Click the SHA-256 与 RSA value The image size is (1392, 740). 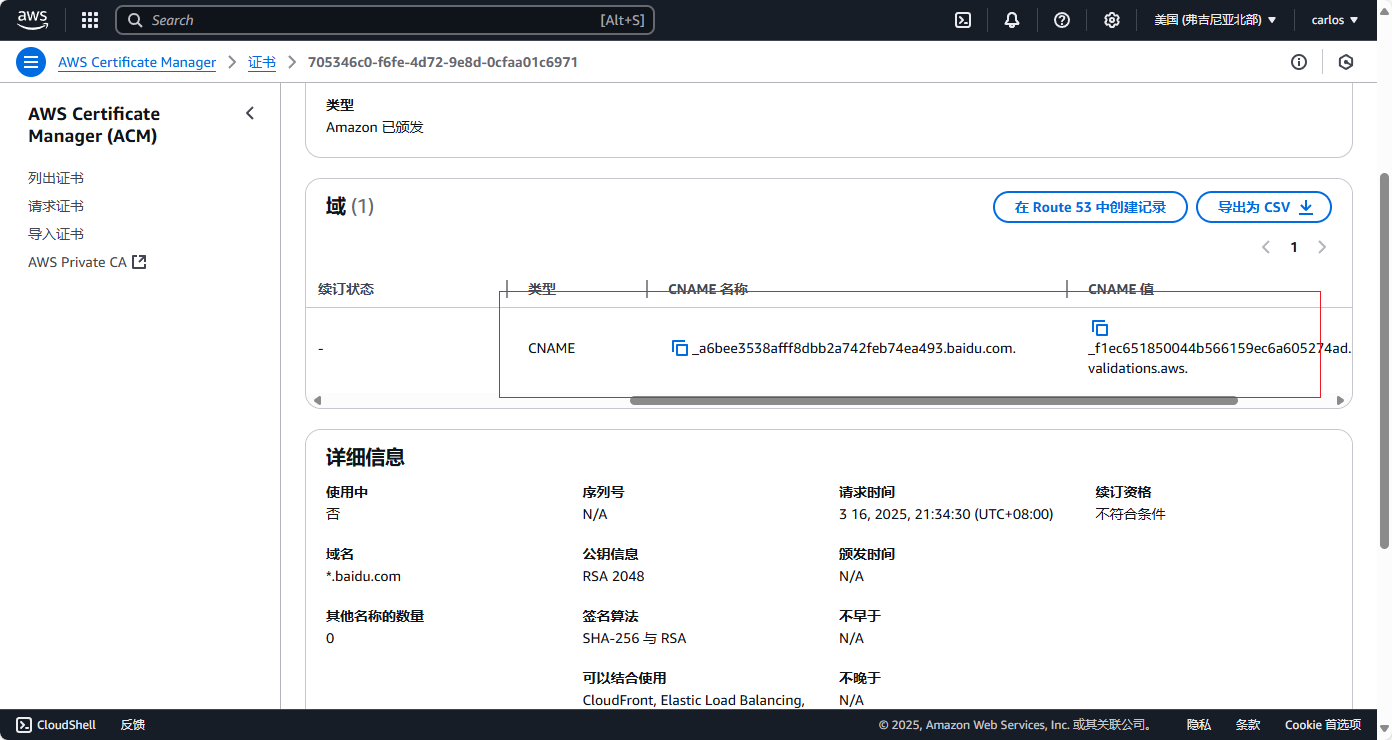(x=634, y=638)
